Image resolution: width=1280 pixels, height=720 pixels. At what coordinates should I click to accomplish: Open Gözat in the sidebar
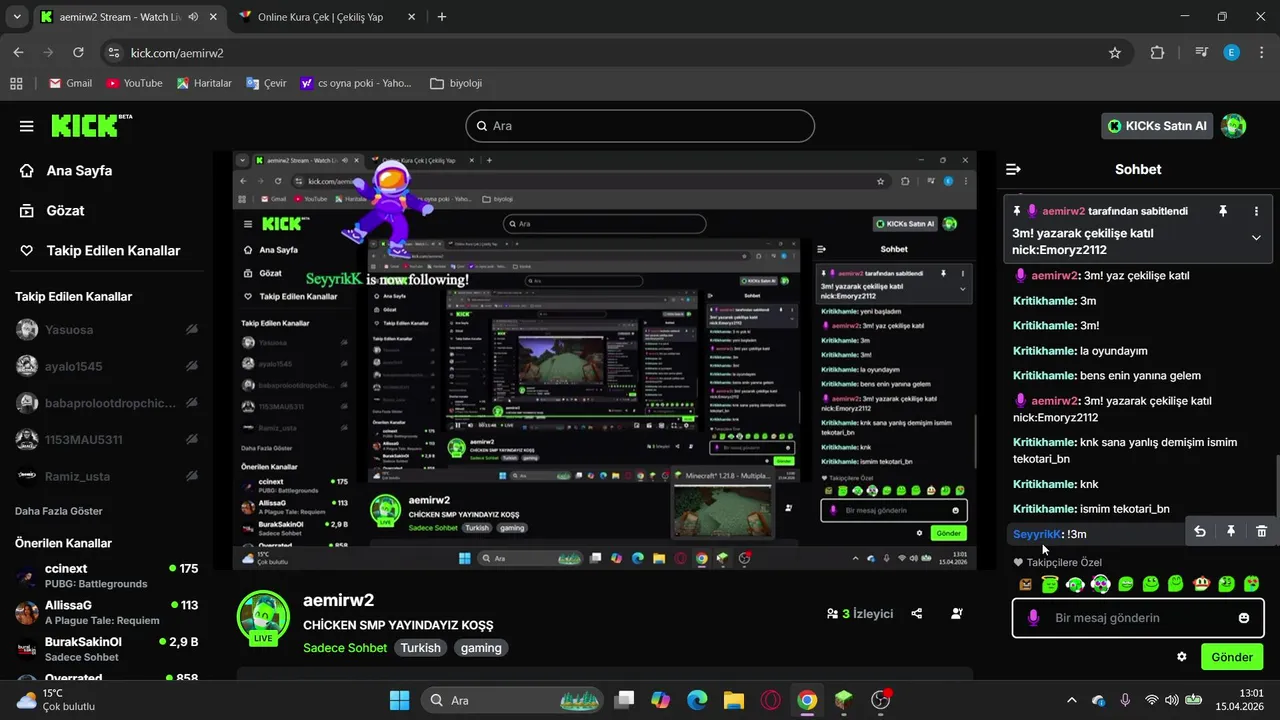pos(52,211)
